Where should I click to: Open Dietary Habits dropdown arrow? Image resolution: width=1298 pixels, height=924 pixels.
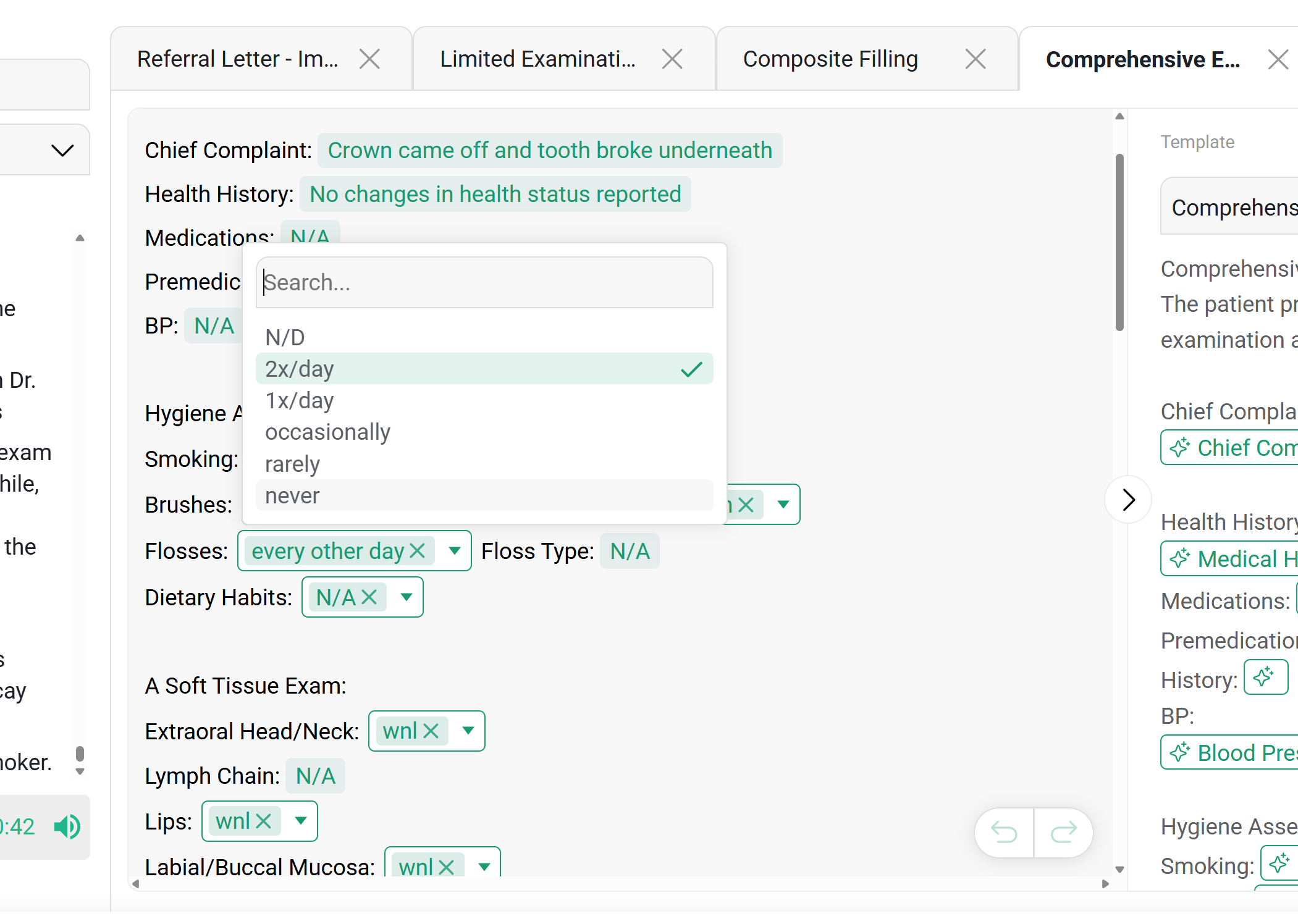tap(407, 597)
